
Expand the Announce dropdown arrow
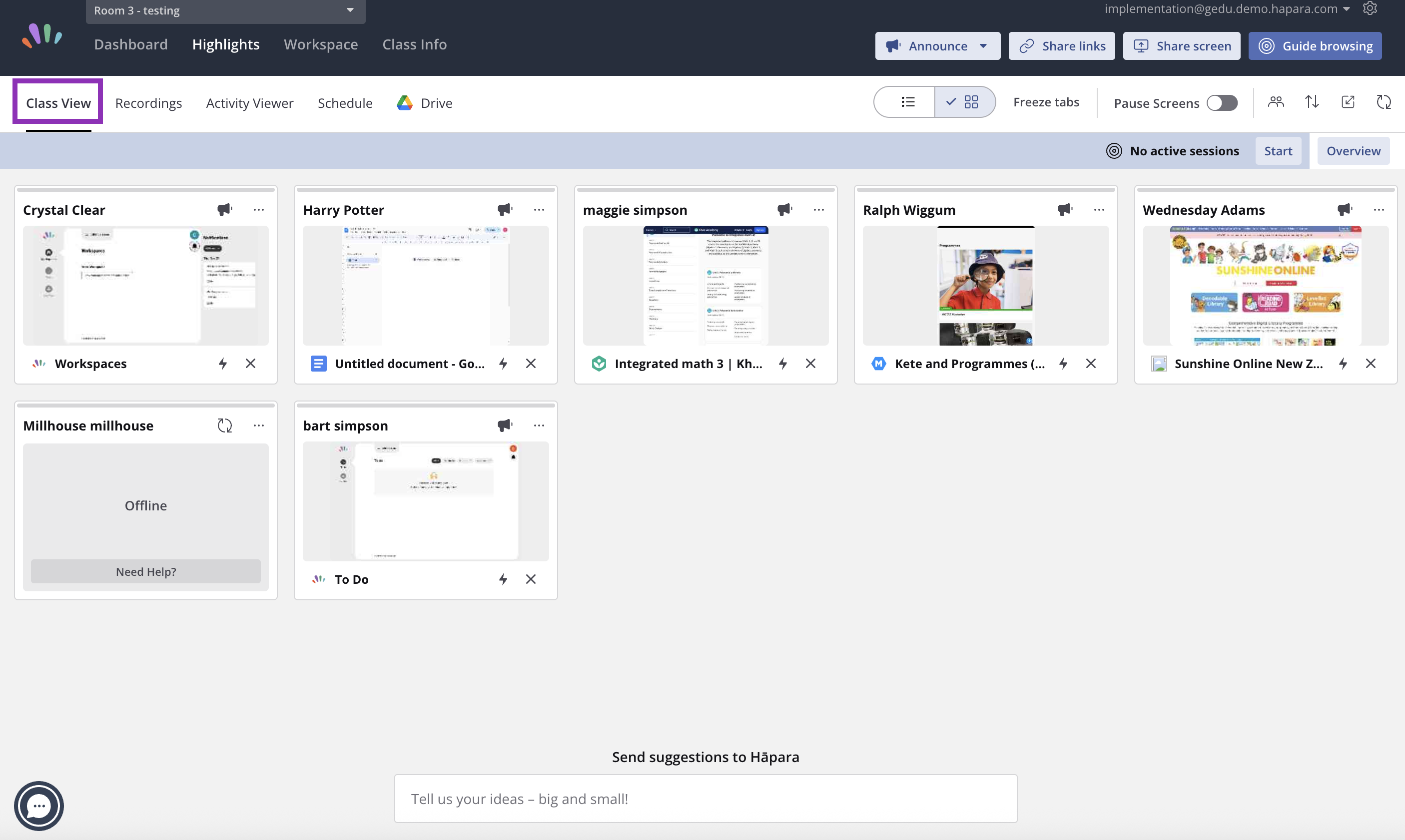[983, 46]
